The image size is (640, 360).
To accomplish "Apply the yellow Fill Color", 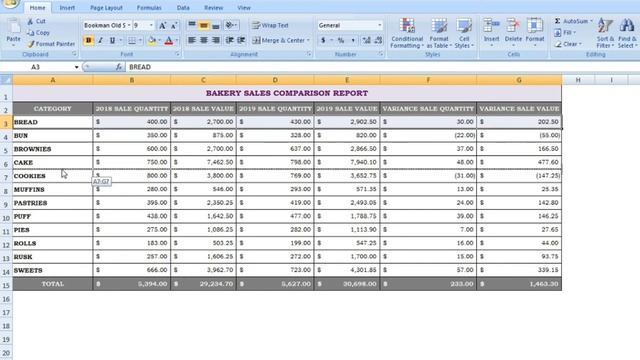I will (x=152, y=40).
